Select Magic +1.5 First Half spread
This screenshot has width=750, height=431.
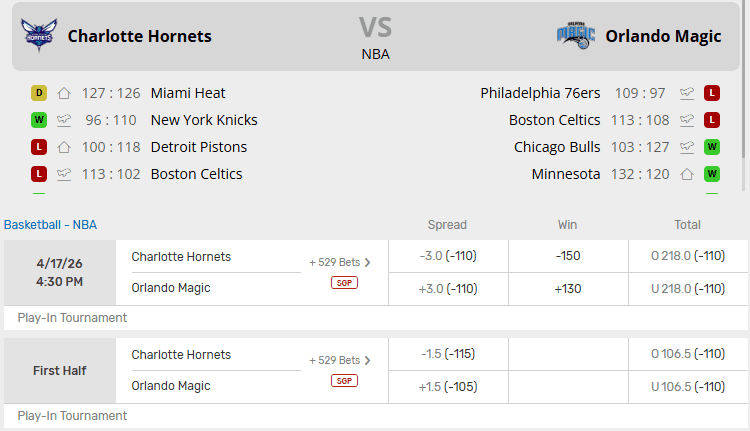pyautogui.click(x=447, y=387)
